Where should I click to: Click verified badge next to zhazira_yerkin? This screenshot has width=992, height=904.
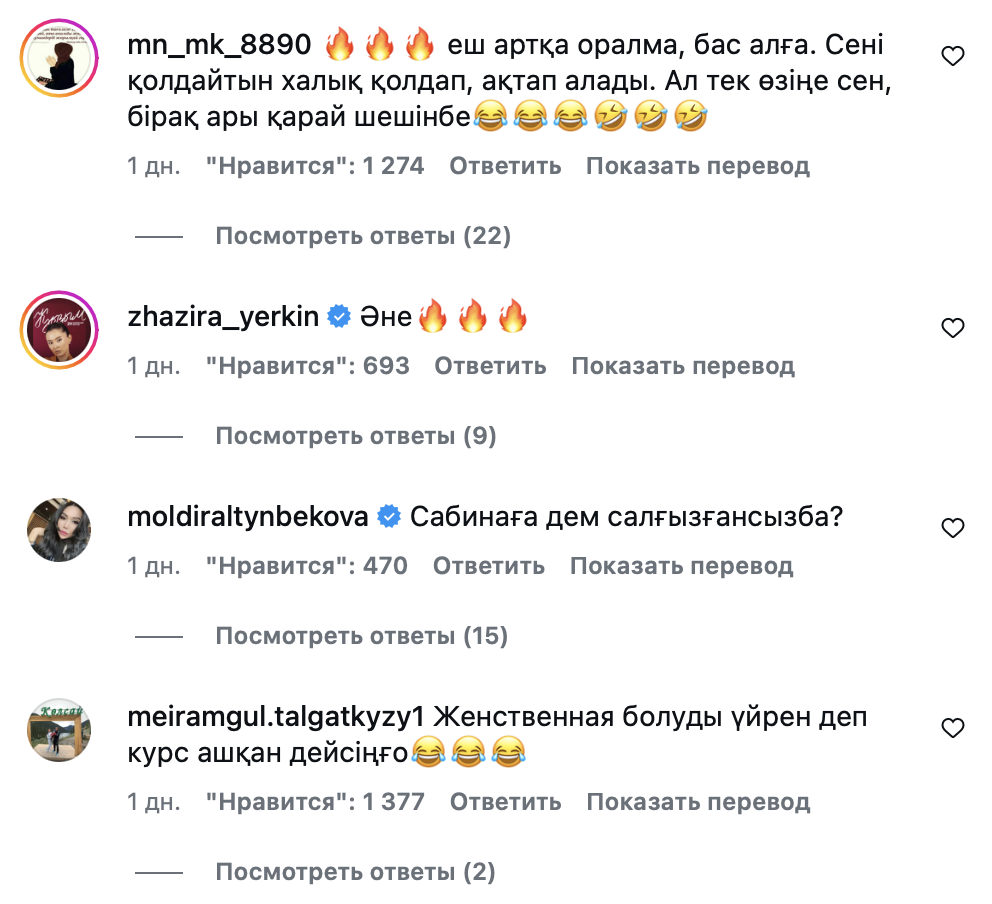click(x=339, y=317)
